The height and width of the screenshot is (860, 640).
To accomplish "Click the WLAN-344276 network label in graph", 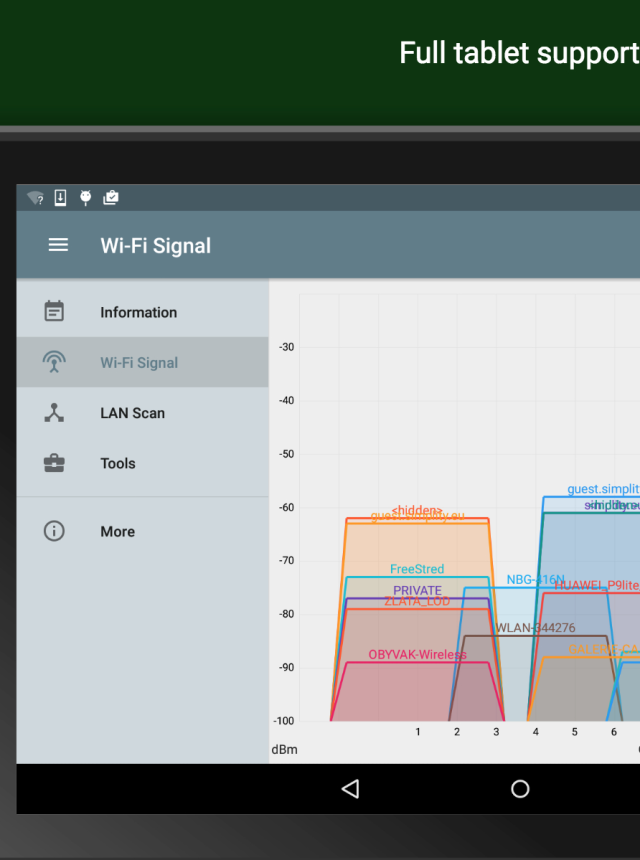I will click(535, 628).
